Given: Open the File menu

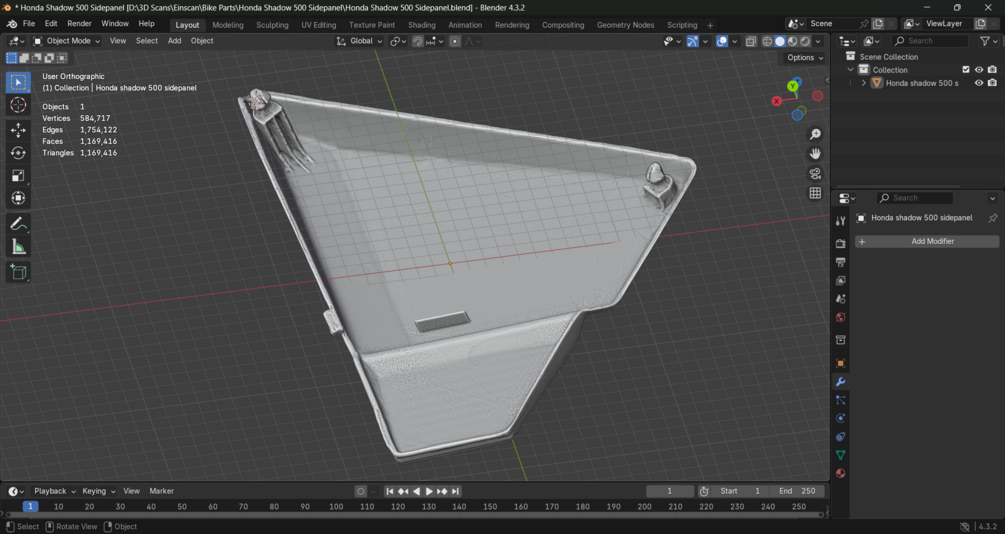Looking at the screenshot, I should 29,24.
